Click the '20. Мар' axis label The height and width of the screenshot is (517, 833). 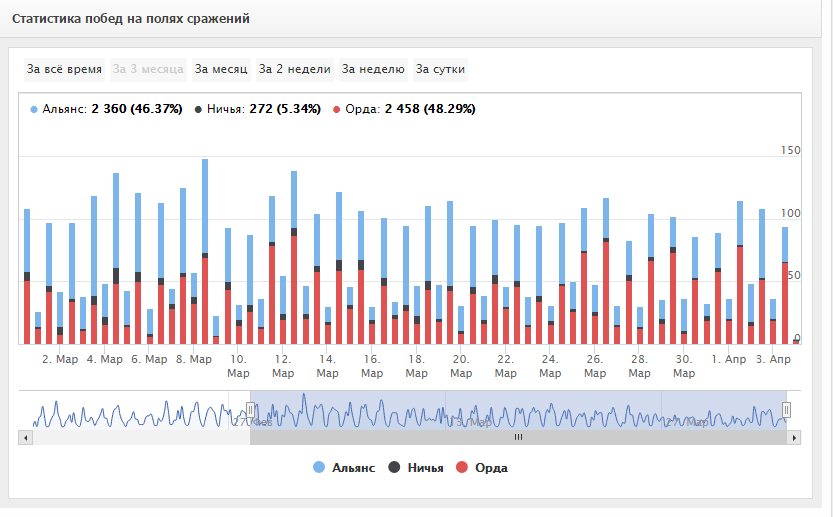pos(461,367)
